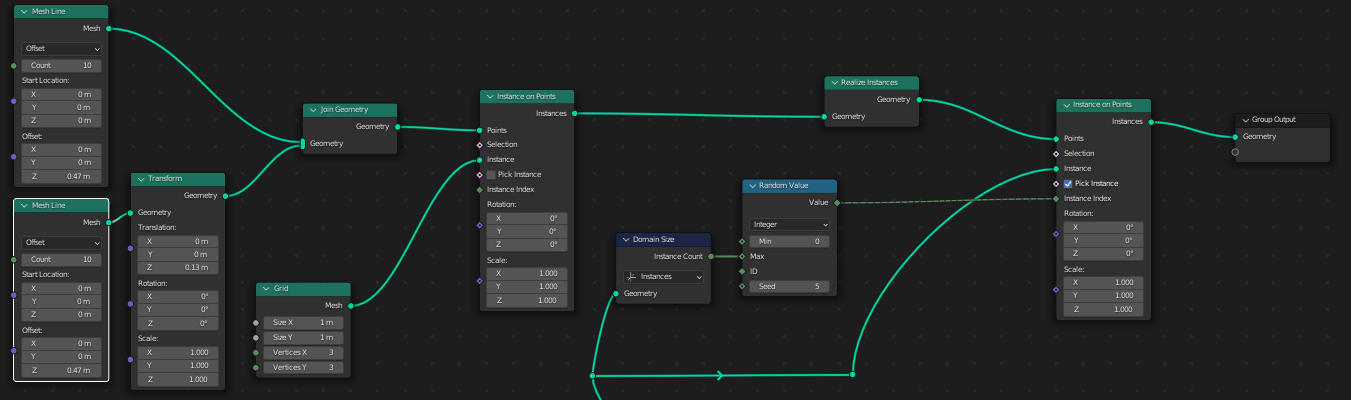
Task: Open the Instances component dropdown in Domain Size
Action: [x=664, y=276]
